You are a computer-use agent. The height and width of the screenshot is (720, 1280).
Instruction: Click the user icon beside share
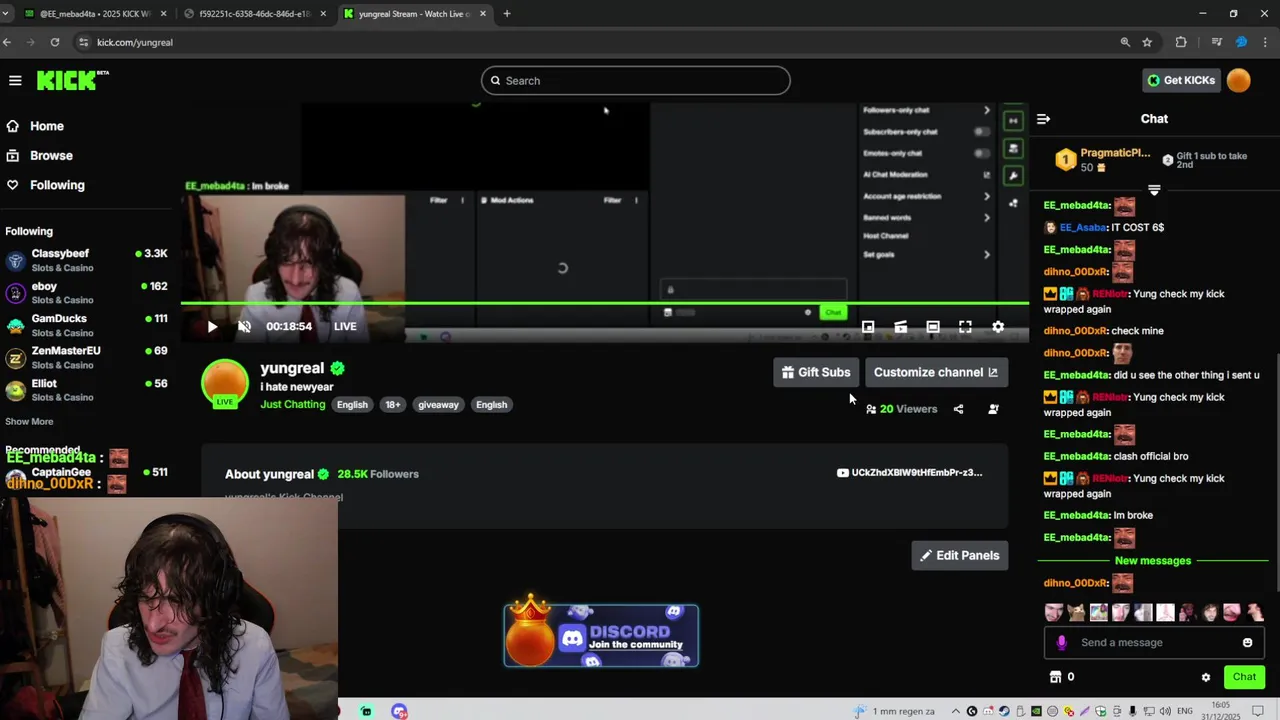993,409
